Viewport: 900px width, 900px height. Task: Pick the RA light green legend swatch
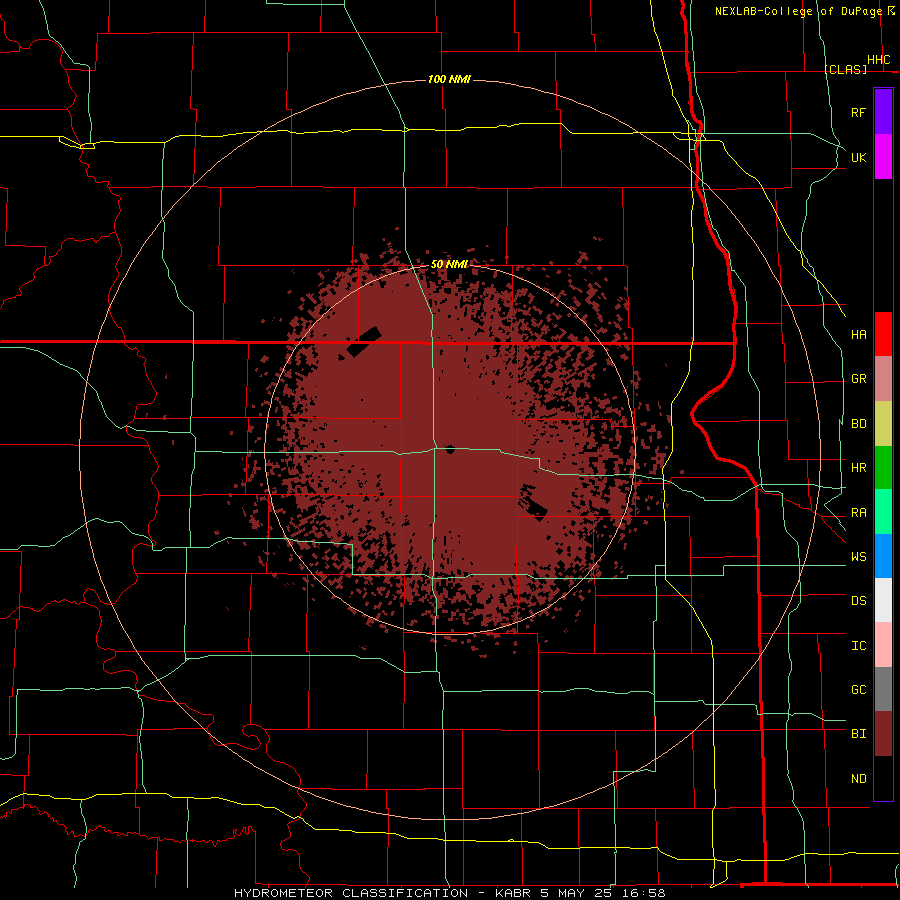[x=883, y=512]
